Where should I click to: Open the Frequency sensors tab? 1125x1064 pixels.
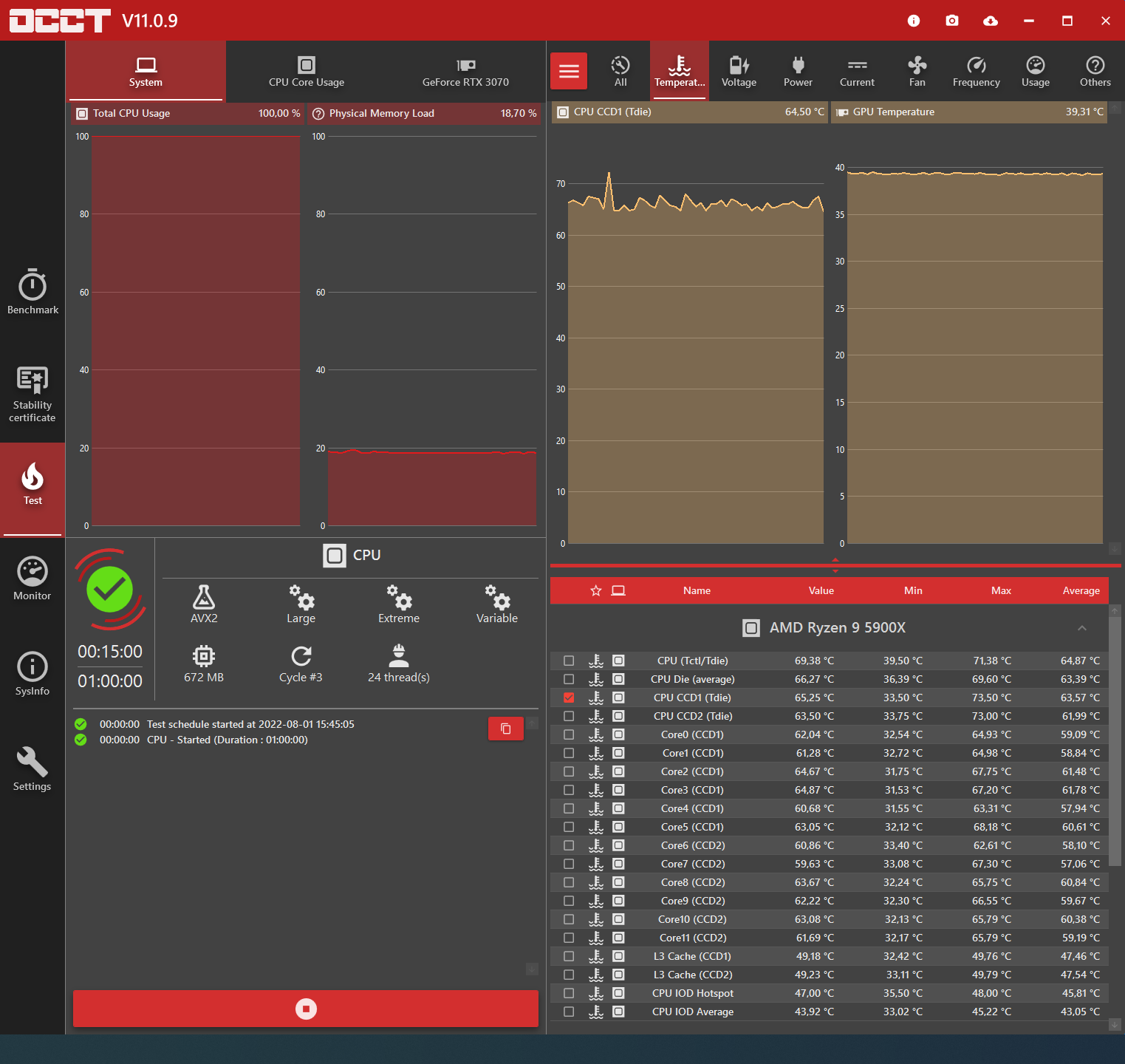[x=977, y=71]
